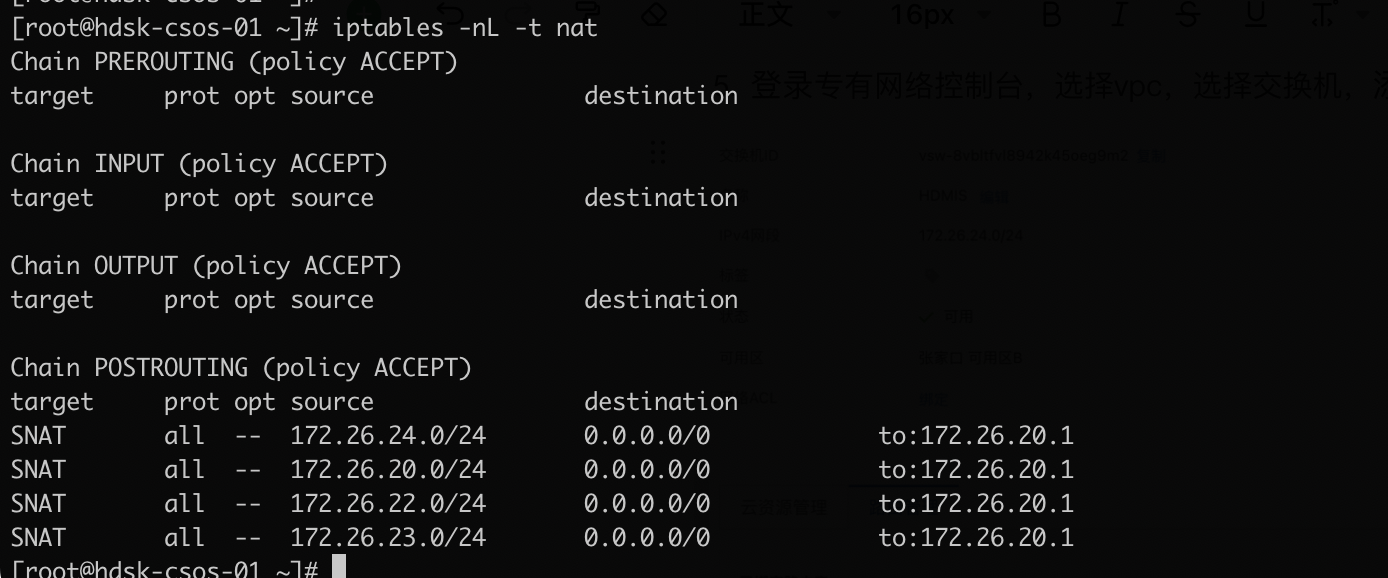
Task: Switch to the 云资源管理 tab
Action: click(x=784, y=508)
